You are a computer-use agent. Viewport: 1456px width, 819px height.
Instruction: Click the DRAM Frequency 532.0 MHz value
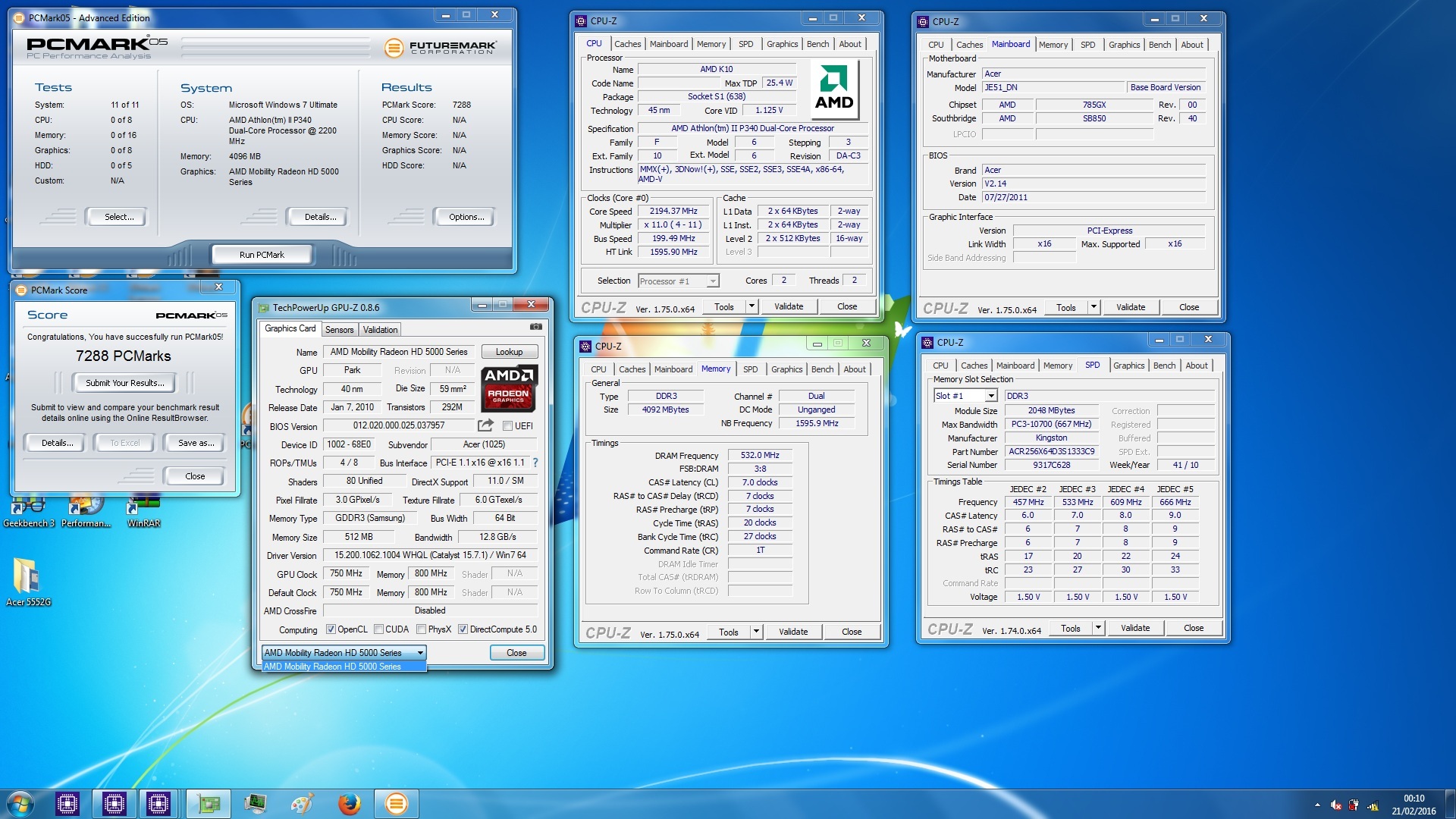760,455
